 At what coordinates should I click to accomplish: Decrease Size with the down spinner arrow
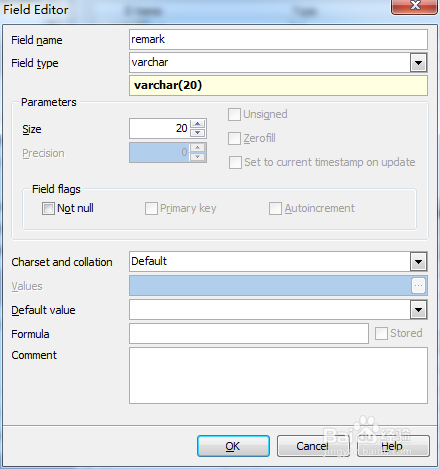click(198, 133)
